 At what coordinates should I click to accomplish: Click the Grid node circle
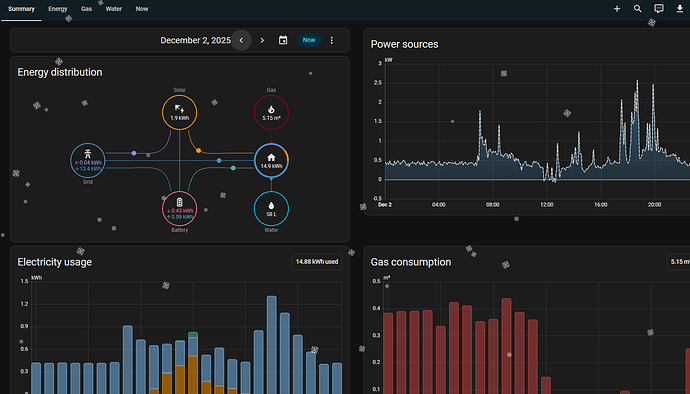(x=88, y=161)
